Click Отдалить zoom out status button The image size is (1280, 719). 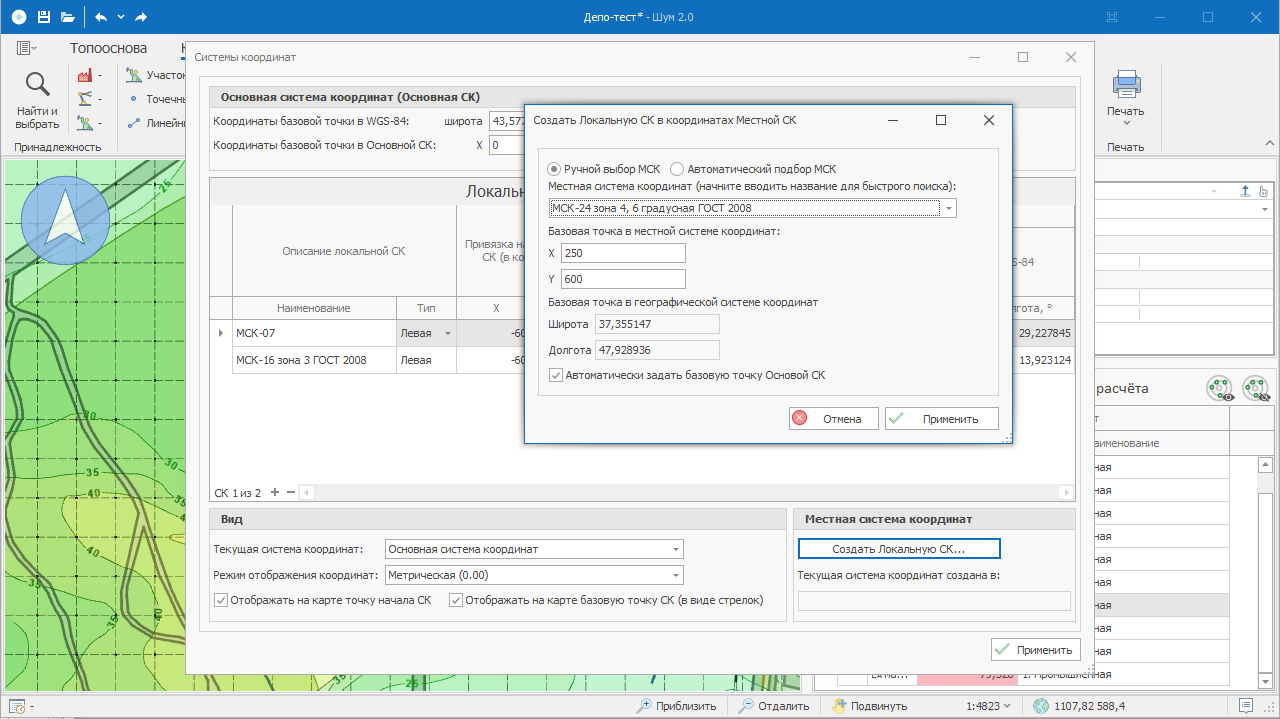click(774, 706)
